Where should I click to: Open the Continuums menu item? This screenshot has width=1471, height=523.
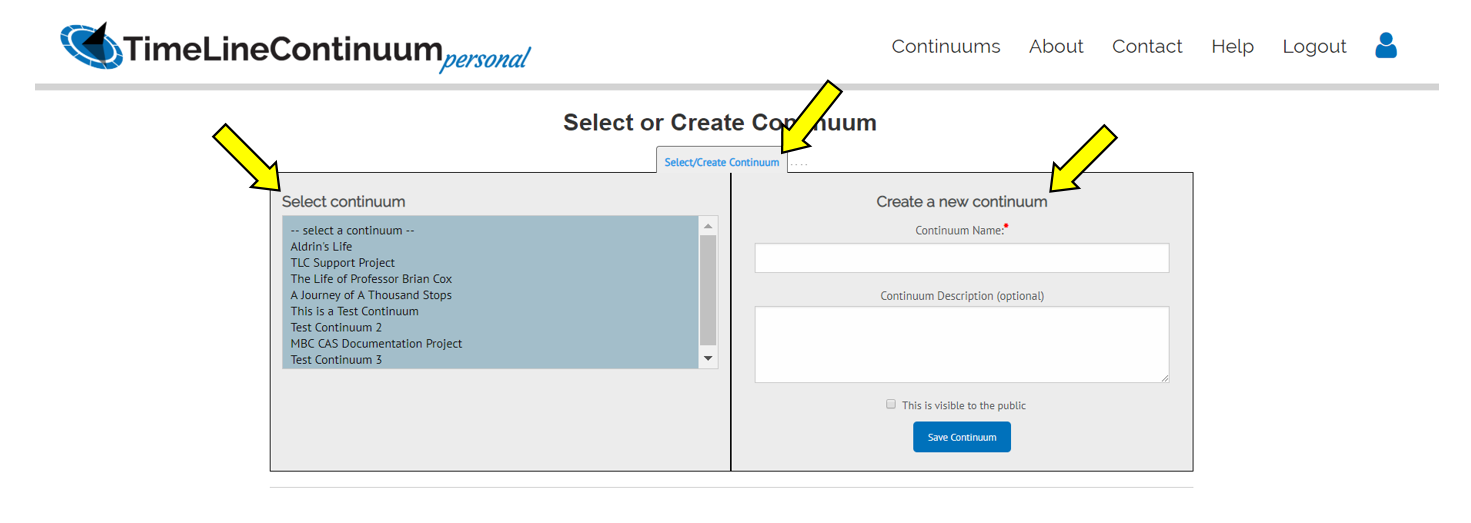945,47
